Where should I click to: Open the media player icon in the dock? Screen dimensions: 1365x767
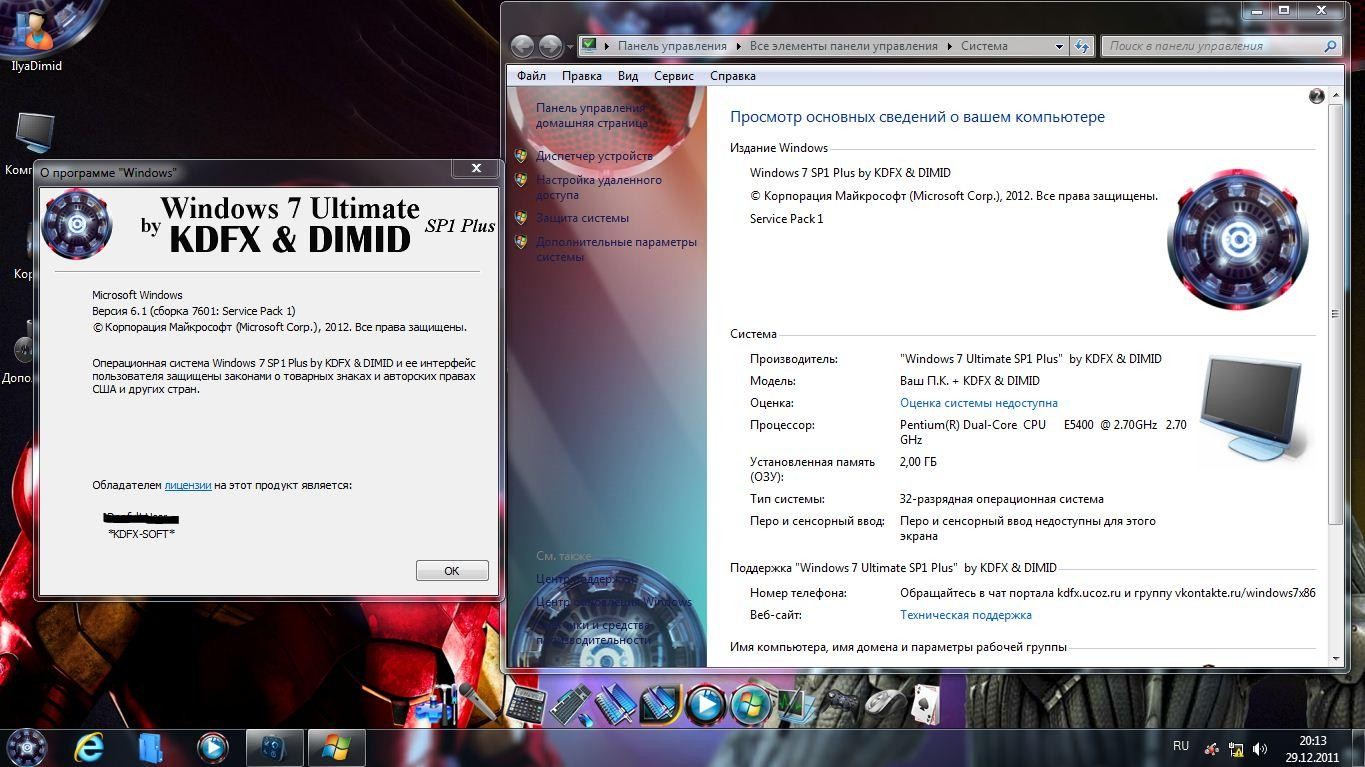pyautogui.click(x=705, y=704)
